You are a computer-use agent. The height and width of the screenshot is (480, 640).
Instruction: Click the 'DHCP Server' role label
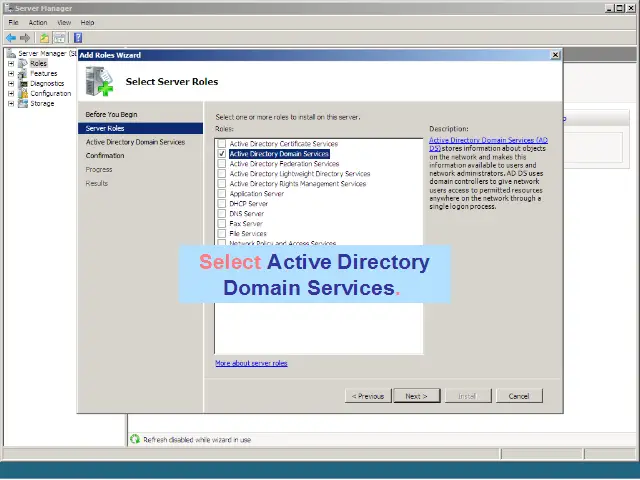(x=249, y=204)
